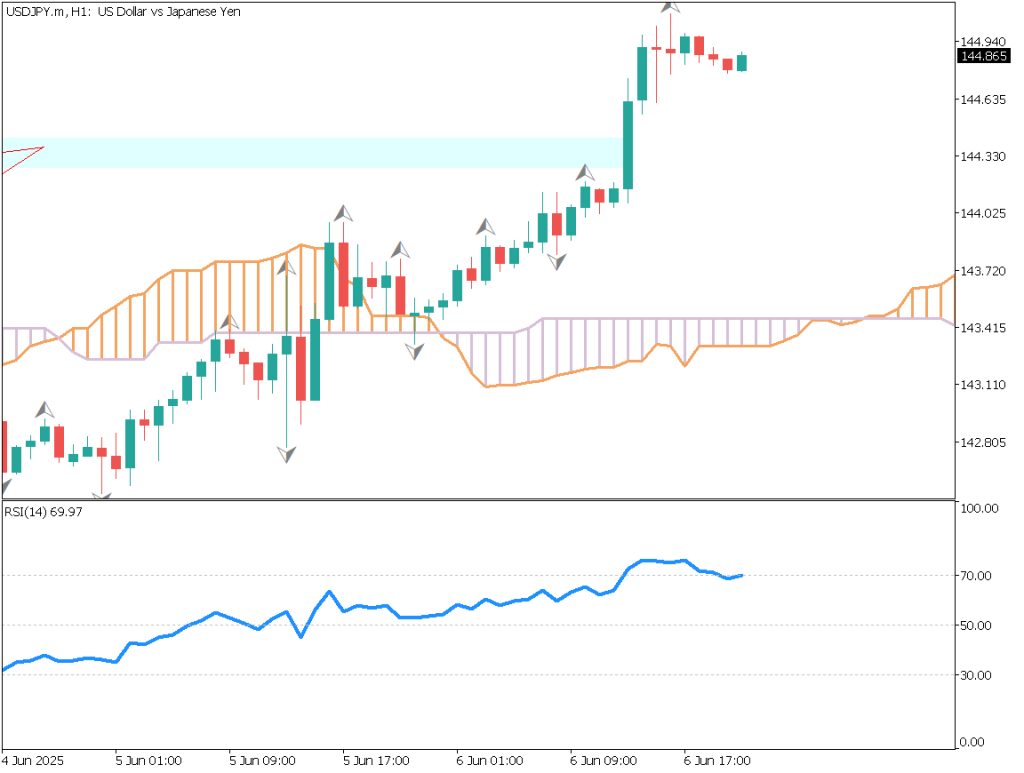Click the down fractal arrow near 5 Jun 17:00 cloud bottom
Viewport: 1024px width, 773px height.
coord(415,350)
